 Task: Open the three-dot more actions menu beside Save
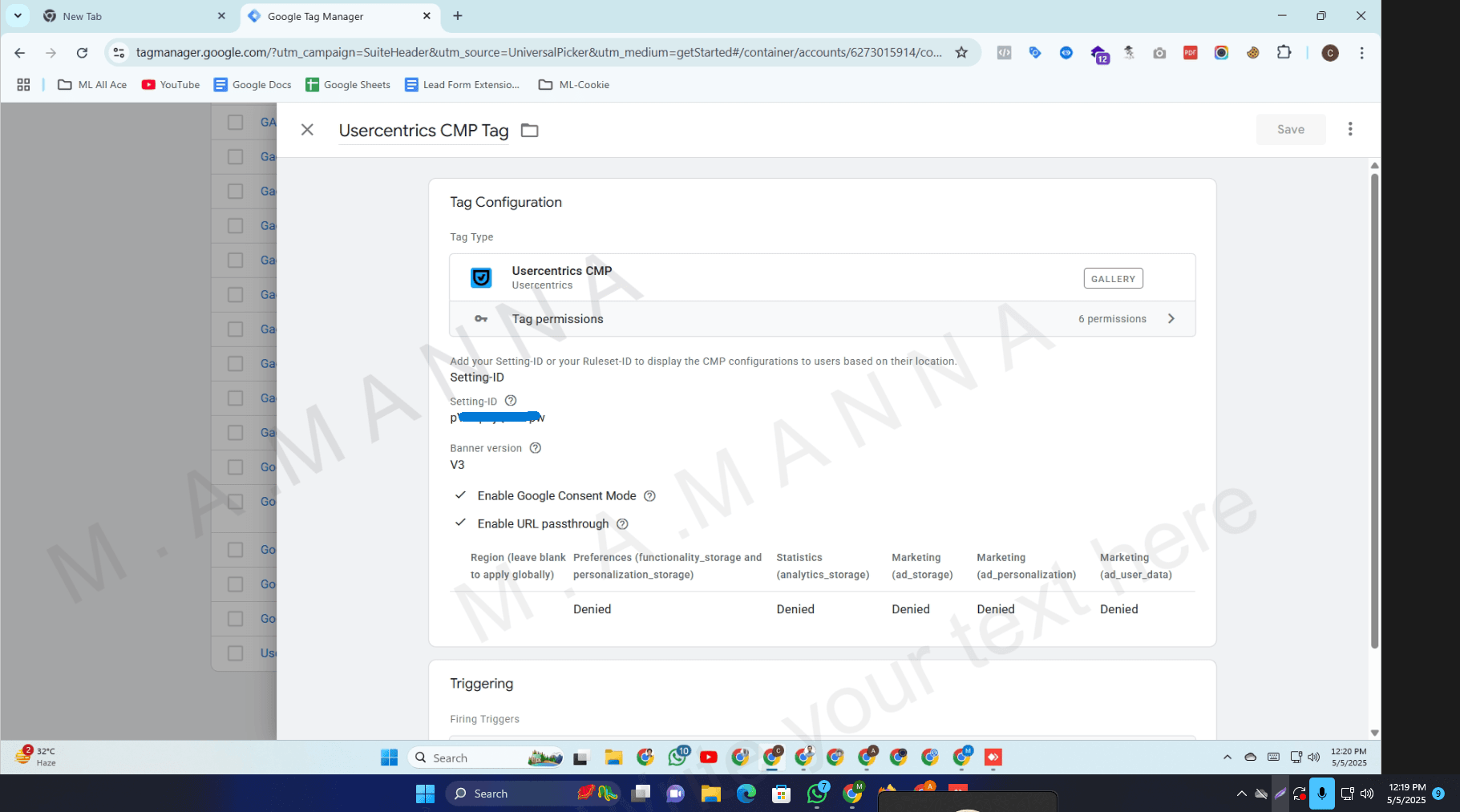point(1350,129)
